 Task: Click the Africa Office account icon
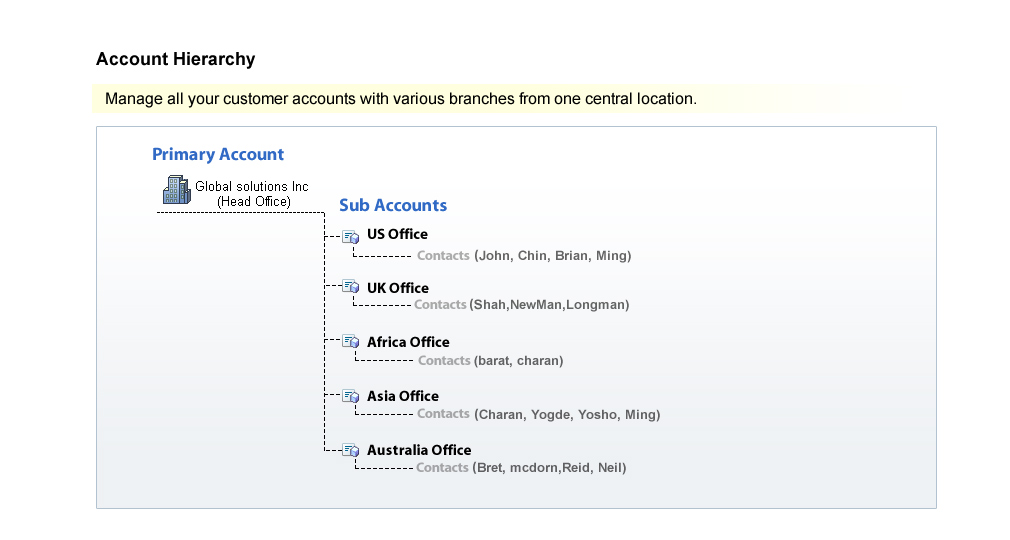coord(350,341)
